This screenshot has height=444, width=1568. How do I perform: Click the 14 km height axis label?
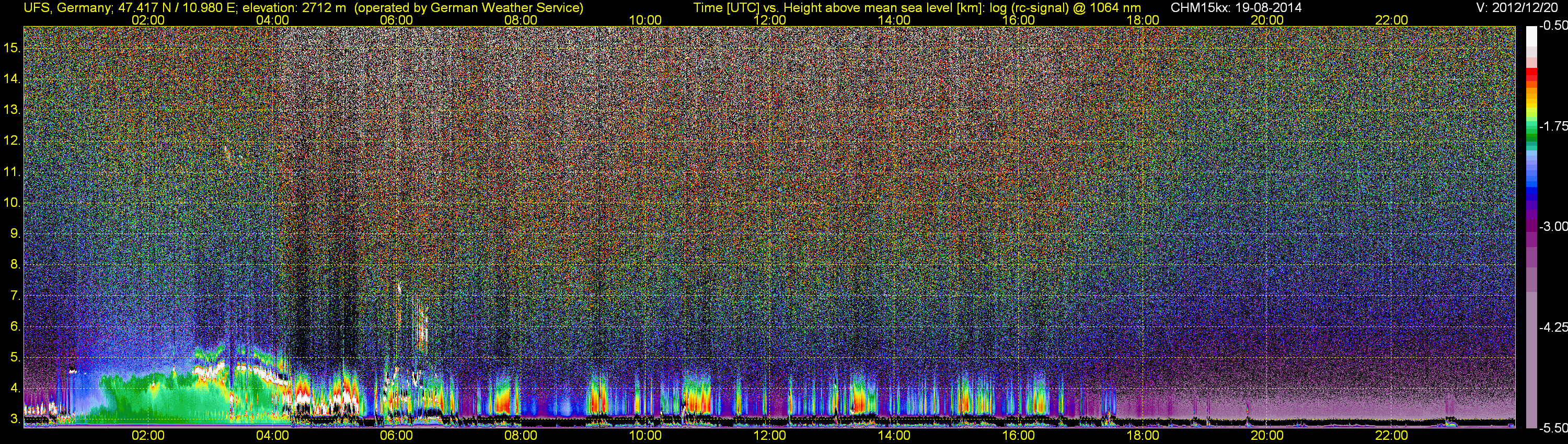(12, 78)
